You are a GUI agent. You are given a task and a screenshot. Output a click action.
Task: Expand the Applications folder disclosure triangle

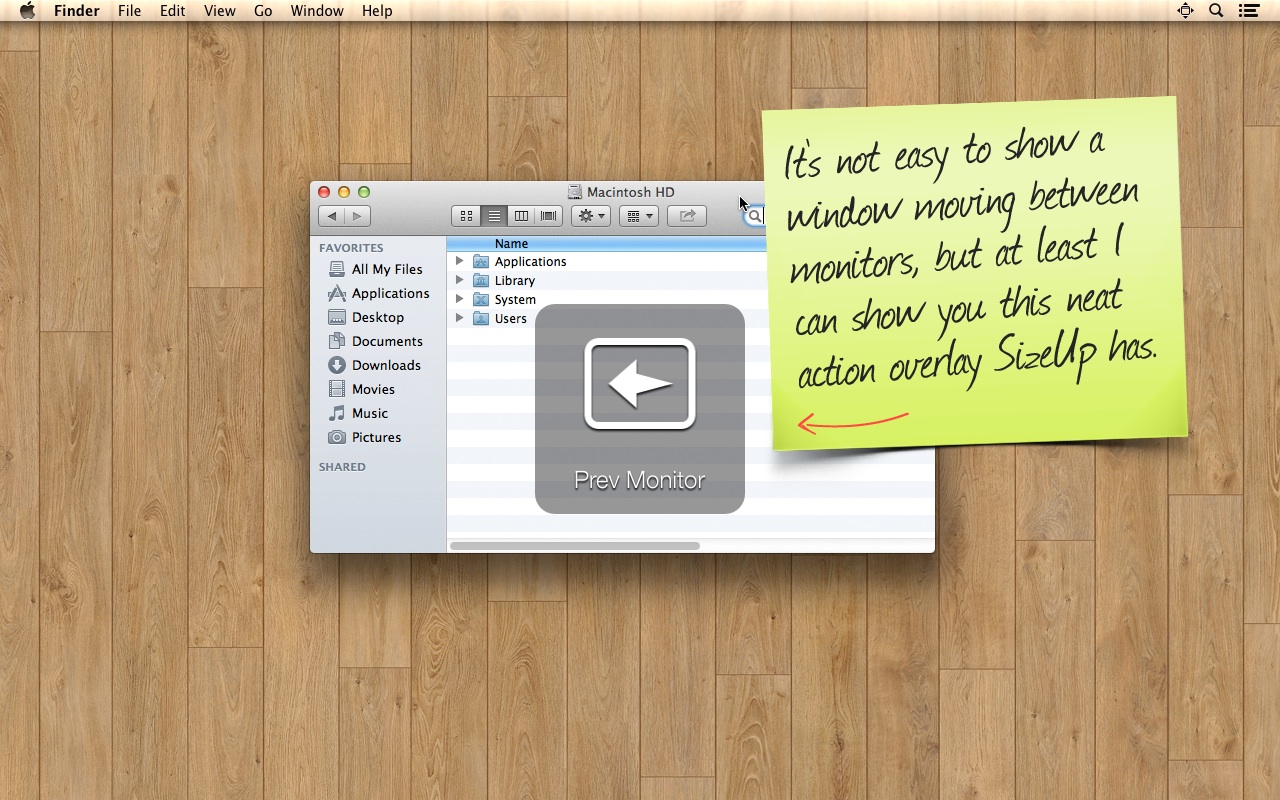460,261
